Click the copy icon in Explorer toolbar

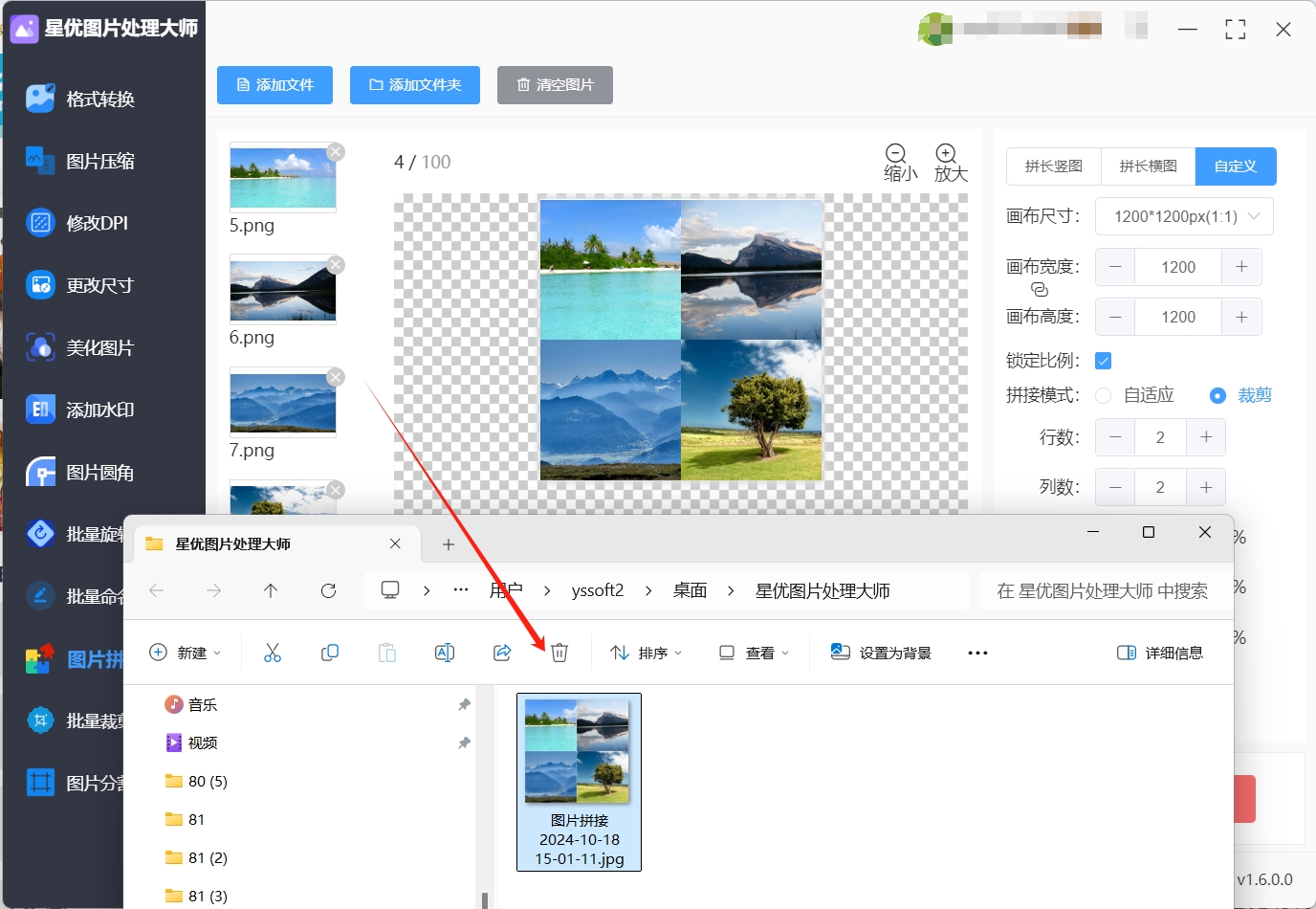pyautogui.click(x=330, y=653)
